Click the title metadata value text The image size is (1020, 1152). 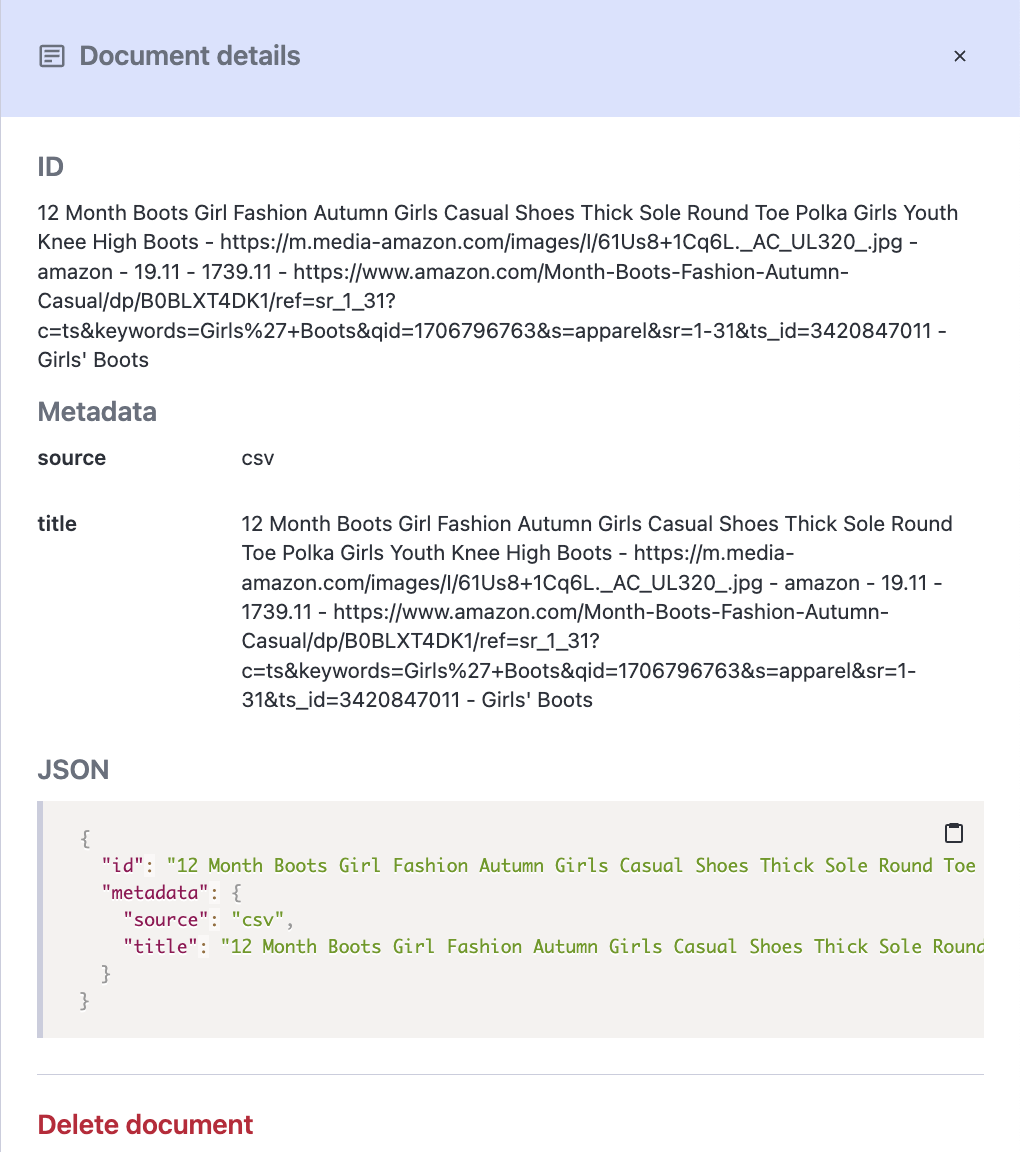point(597,611)
